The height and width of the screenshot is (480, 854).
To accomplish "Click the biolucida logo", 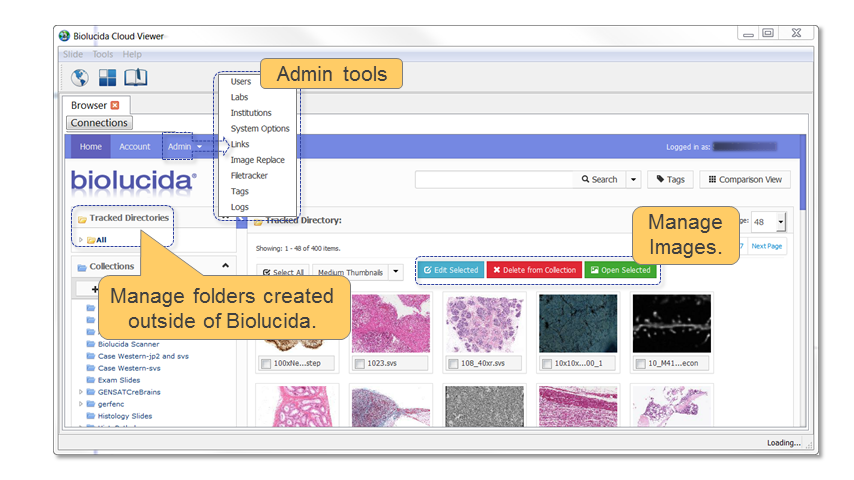I will point(133,180).
